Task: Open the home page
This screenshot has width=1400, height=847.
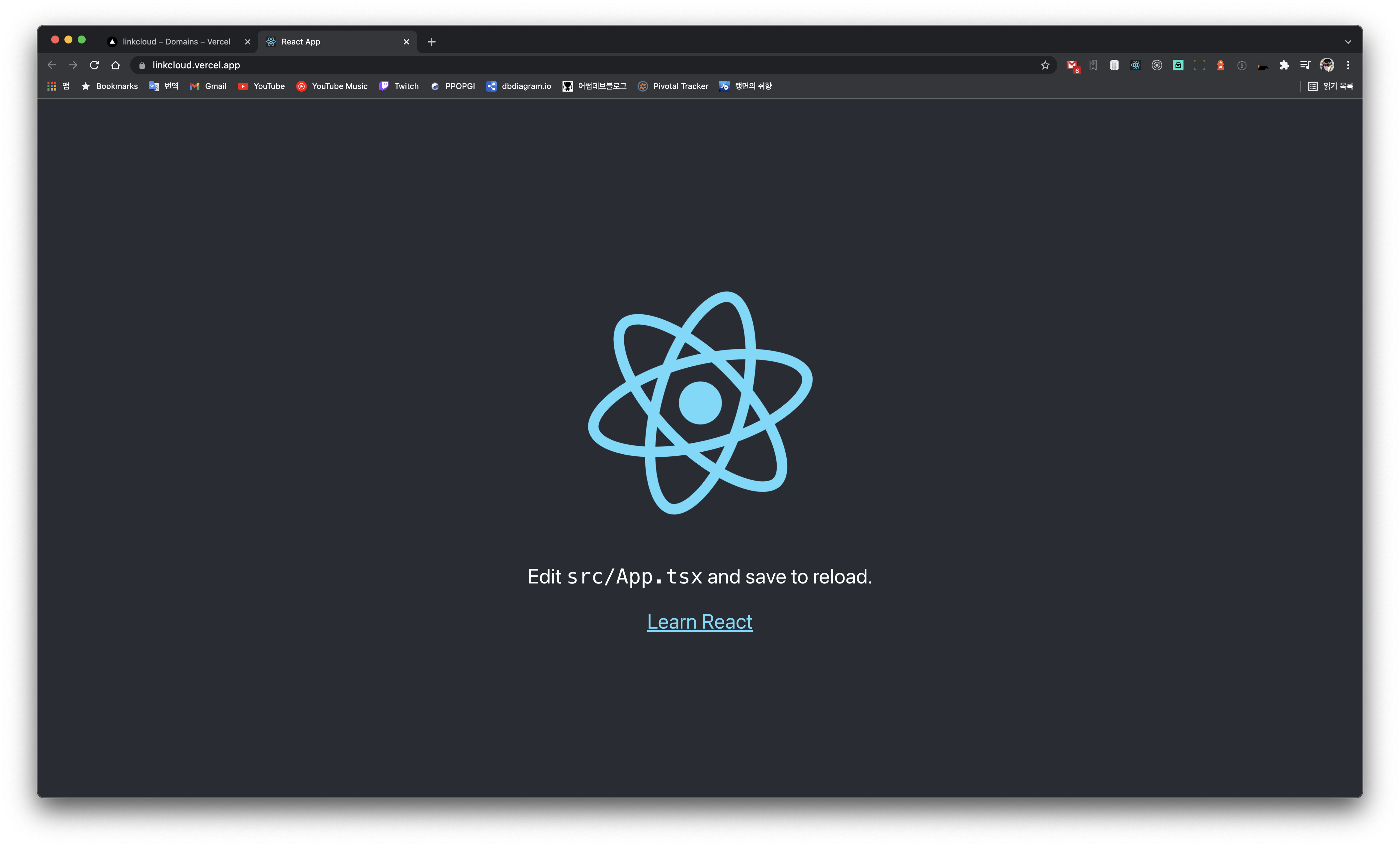Action: coord(115,65)
